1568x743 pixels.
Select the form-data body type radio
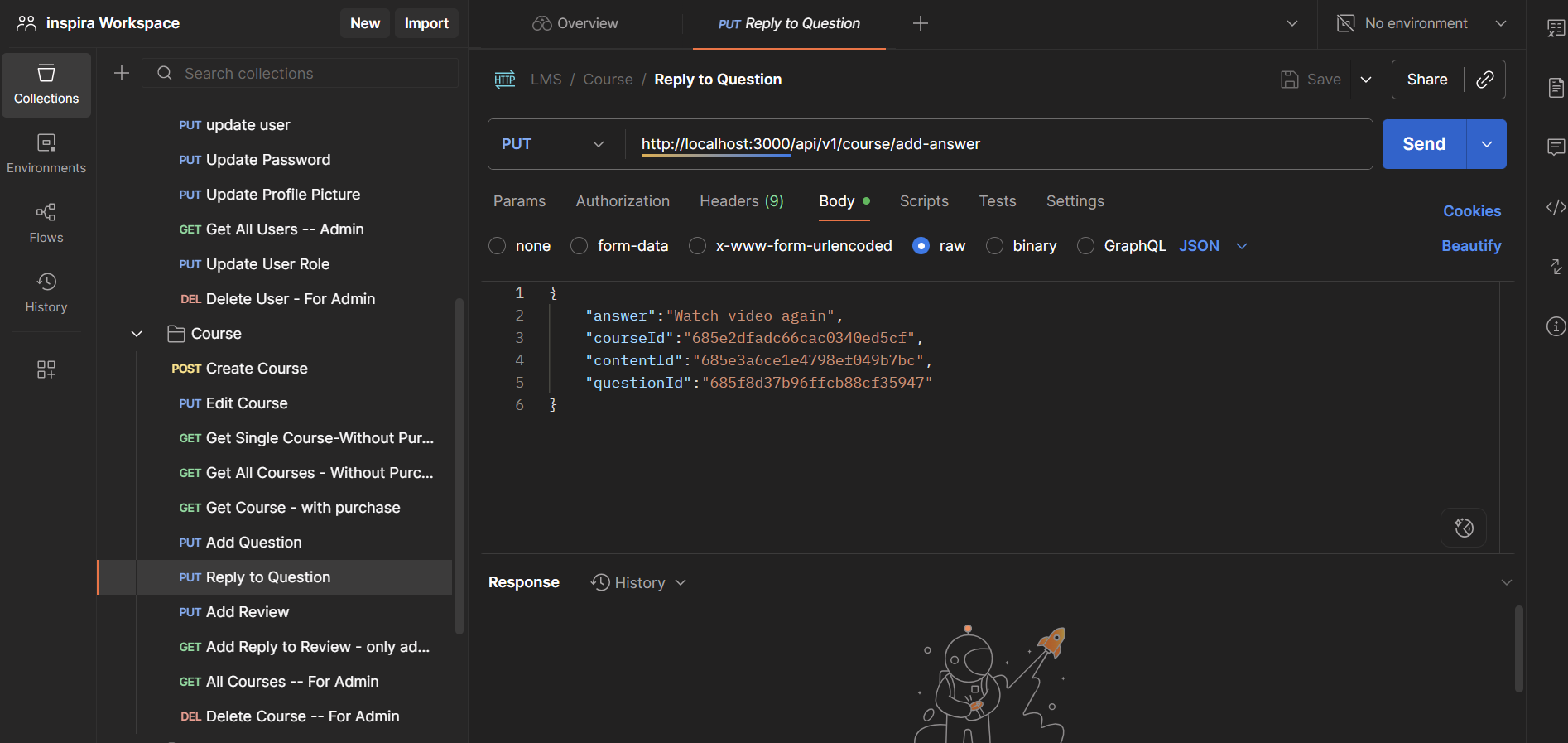pos(580,246)
